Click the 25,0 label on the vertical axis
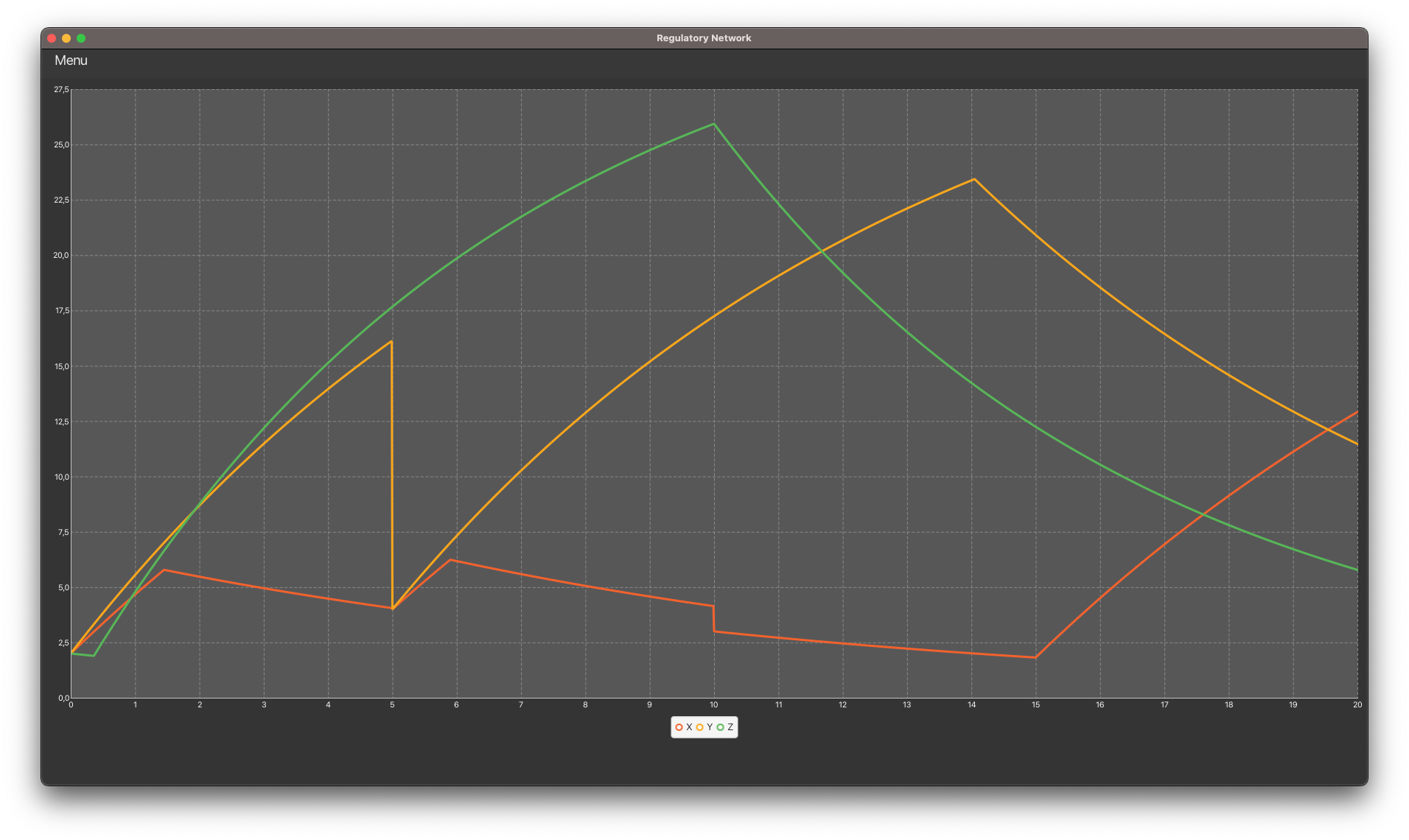This screenshot has width=1409, height=840. pyautogui.click(x=61, y=145)
